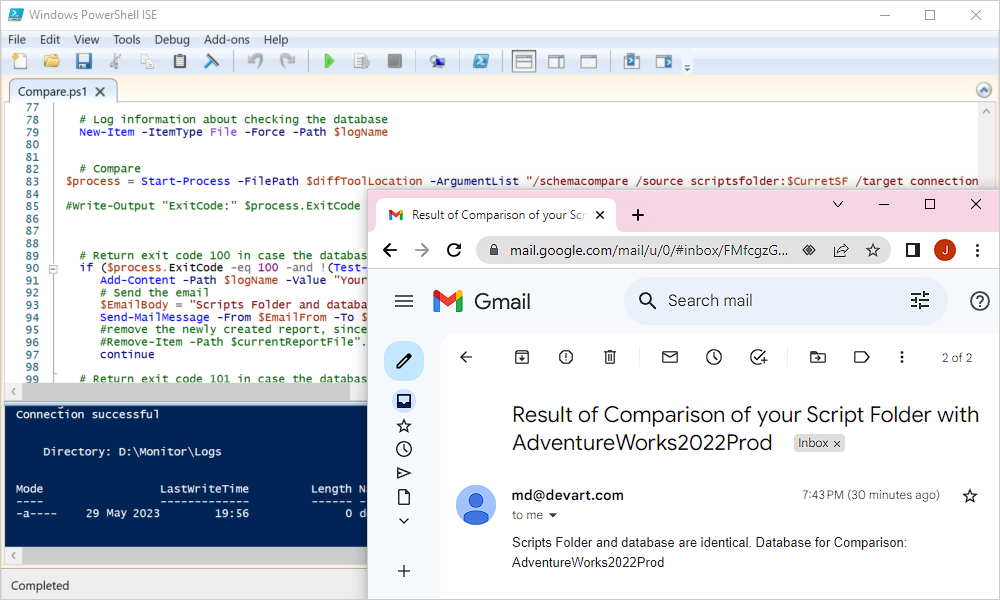
Task: Click the Search mail field
Action: coord(784,300)
